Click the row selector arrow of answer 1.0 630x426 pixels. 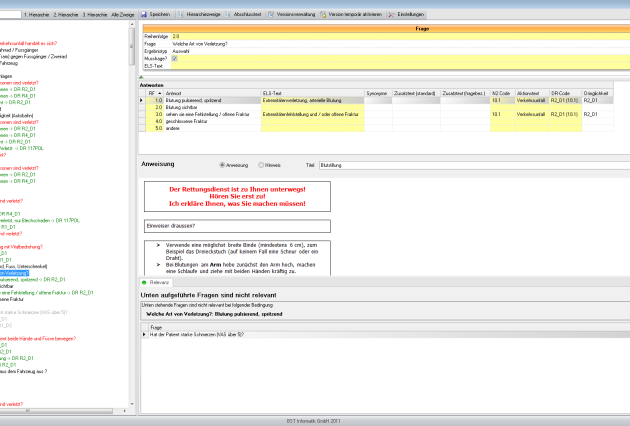141,100
